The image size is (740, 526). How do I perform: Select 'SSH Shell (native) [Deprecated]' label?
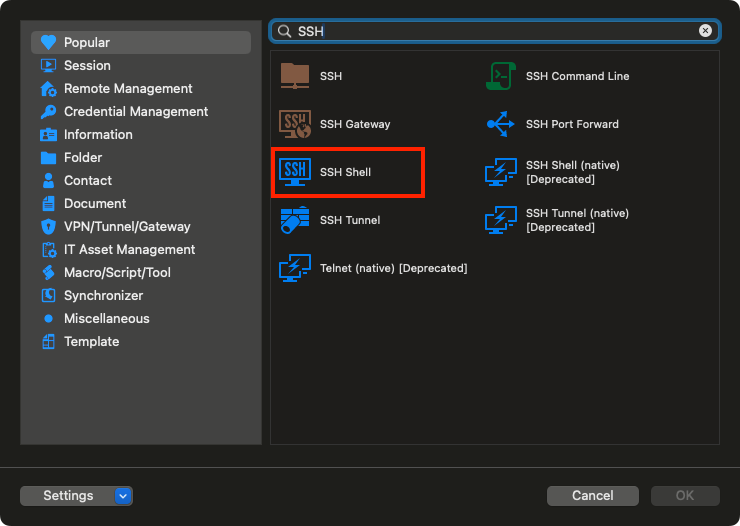click(x=573, y=172)
